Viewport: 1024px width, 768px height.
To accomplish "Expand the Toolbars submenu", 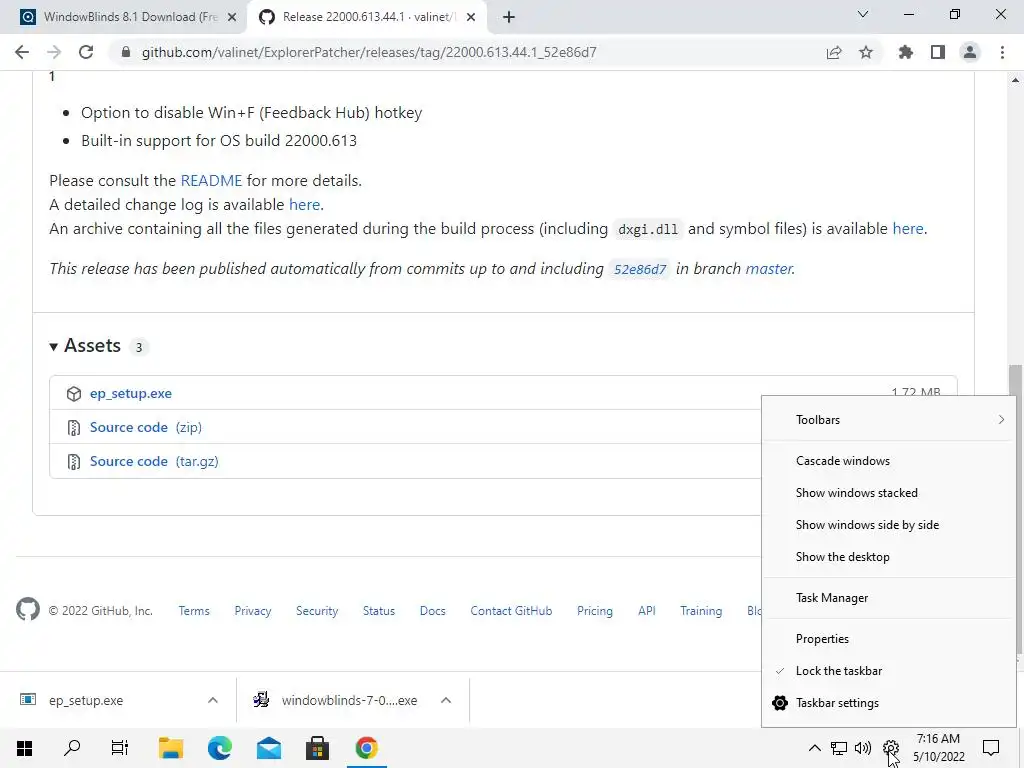I will point(889,420).
